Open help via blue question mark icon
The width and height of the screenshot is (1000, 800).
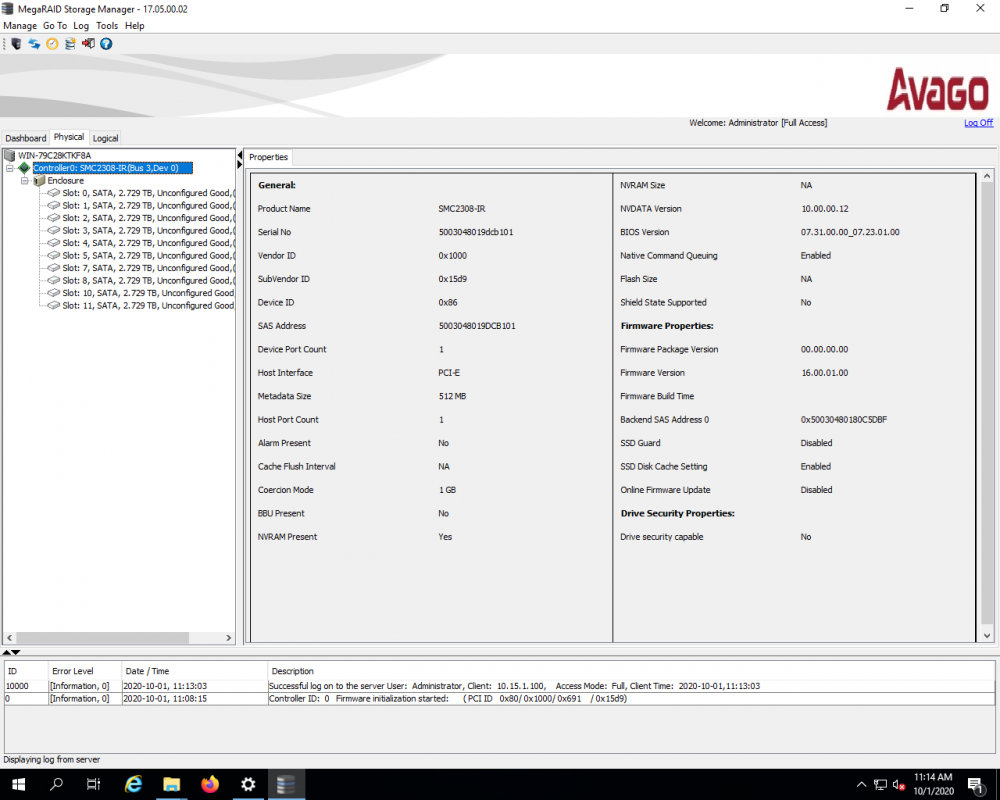[106, 43]
